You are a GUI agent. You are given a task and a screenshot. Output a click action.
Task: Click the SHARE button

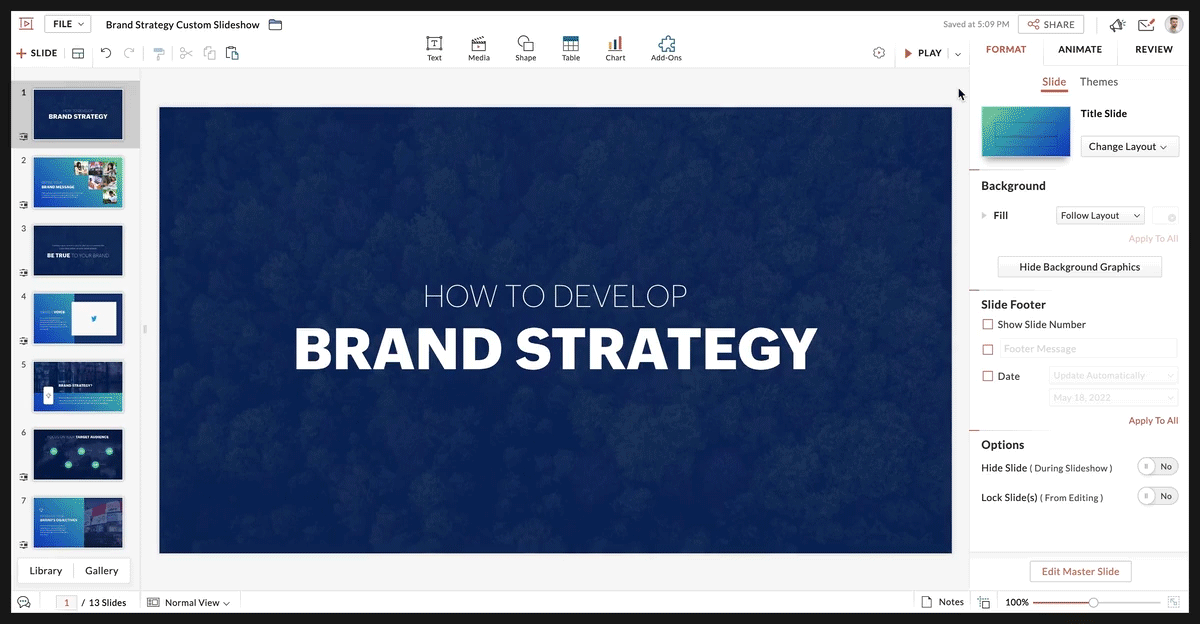[x=1050, y=24]
